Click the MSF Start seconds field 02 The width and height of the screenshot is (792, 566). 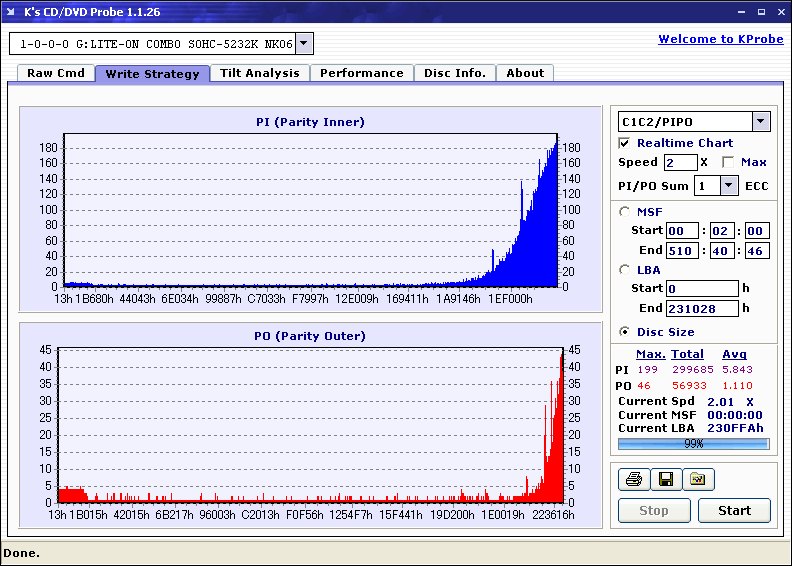(722, 231)
